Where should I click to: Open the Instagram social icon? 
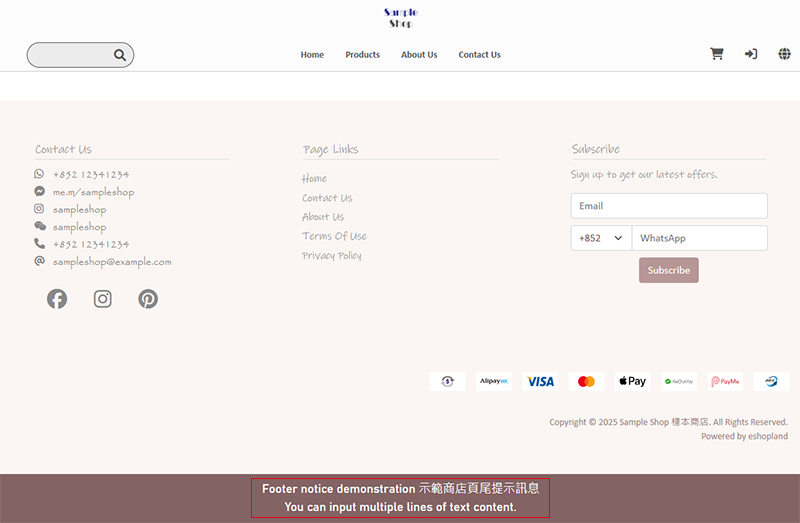pos(103,299)
